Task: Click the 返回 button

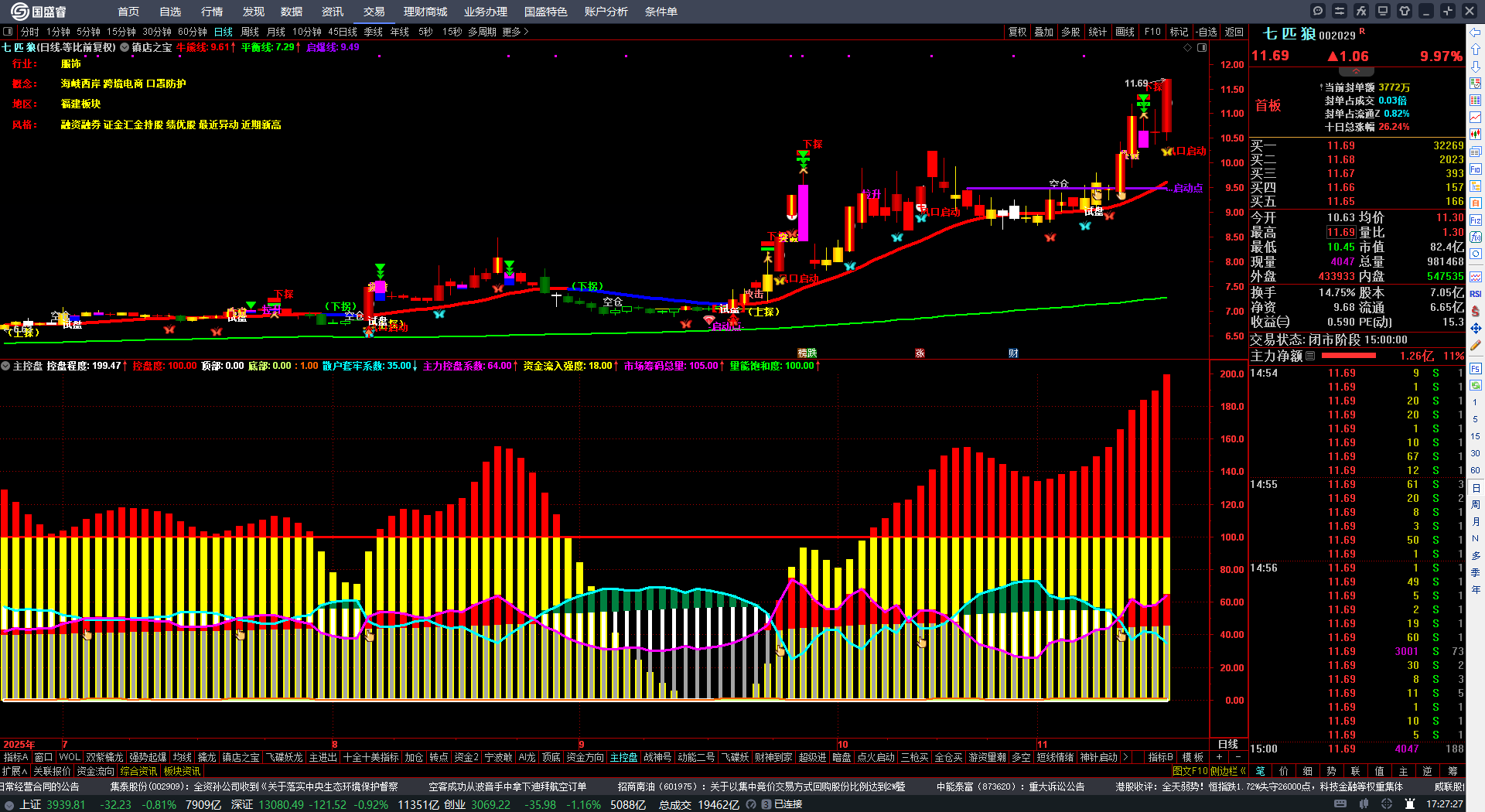Action: pos(1234,32)
